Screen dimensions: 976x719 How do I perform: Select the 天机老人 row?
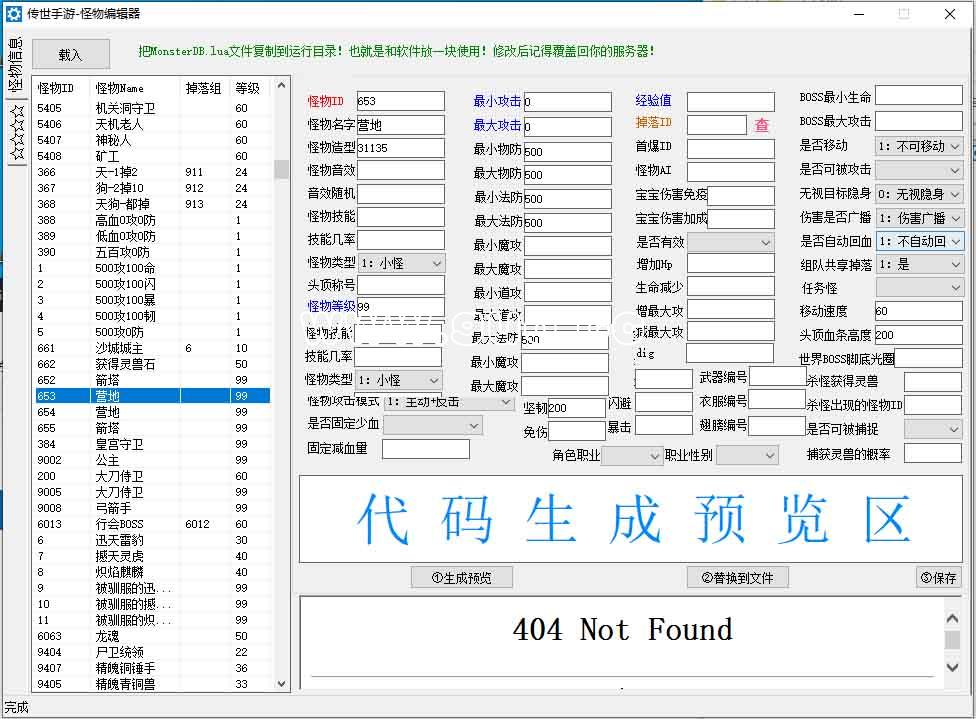pos(153,124)
